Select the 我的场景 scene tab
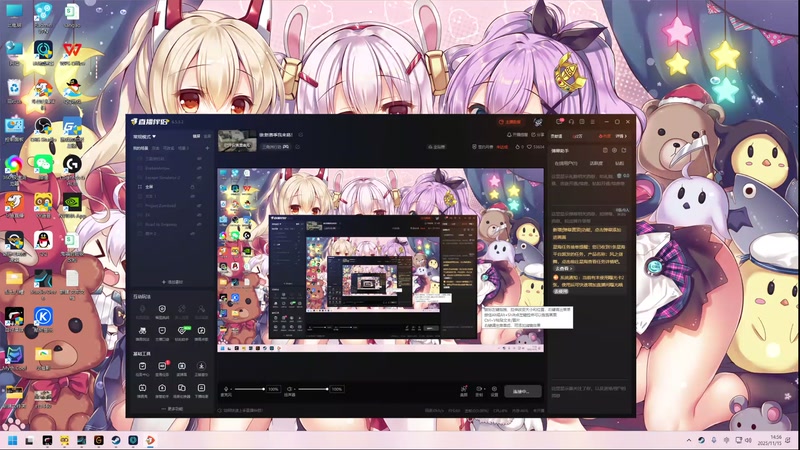This screenshot has height=450, width=800. pyautogui.click(x=141, y=148)
